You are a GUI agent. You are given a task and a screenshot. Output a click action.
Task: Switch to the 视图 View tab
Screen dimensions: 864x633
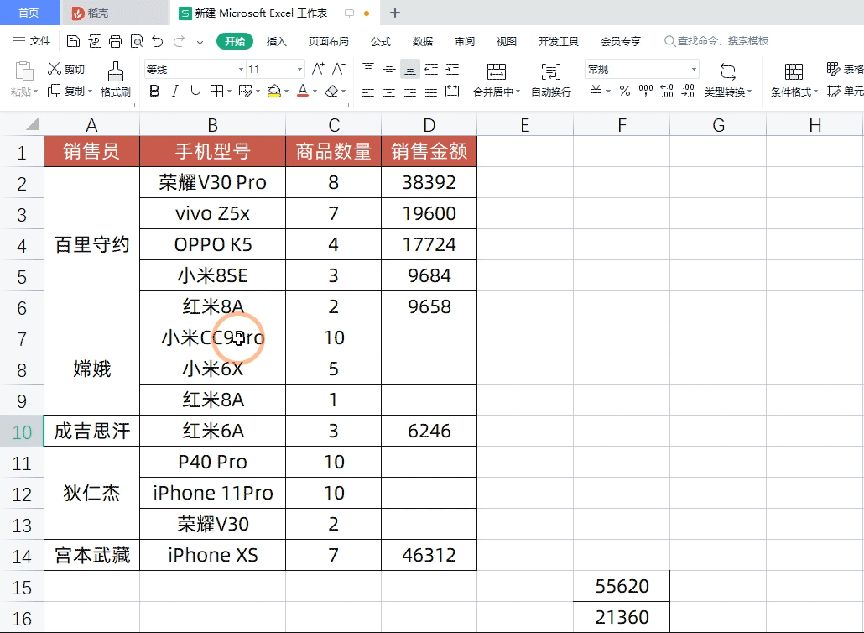[x=506, y=41]
